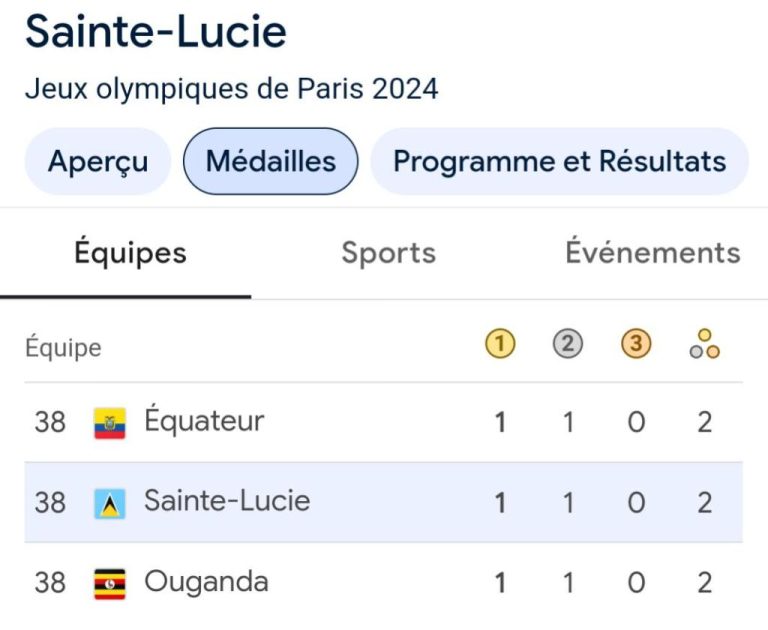Click the Uganda flag icon

110,583
